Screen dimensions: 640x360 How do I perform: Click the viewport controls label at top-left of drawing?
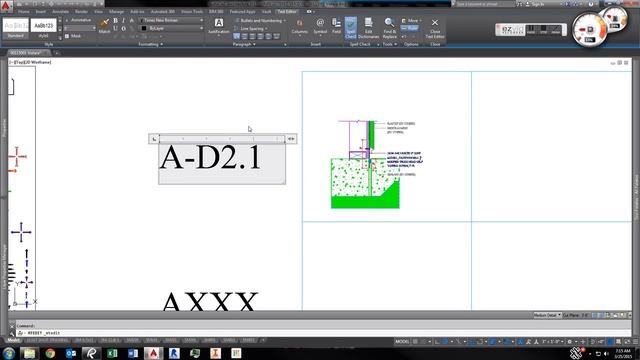coord(30,62)
